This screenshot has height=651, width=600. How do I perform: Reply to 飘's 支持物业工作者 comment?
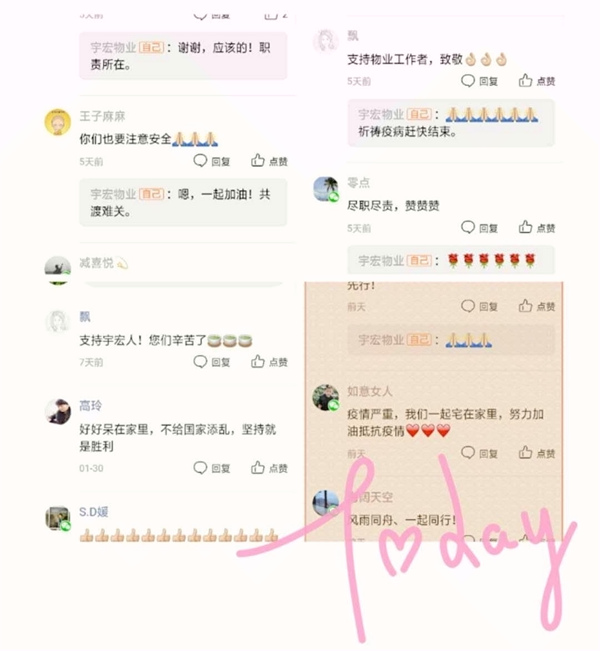pos(480,81)
